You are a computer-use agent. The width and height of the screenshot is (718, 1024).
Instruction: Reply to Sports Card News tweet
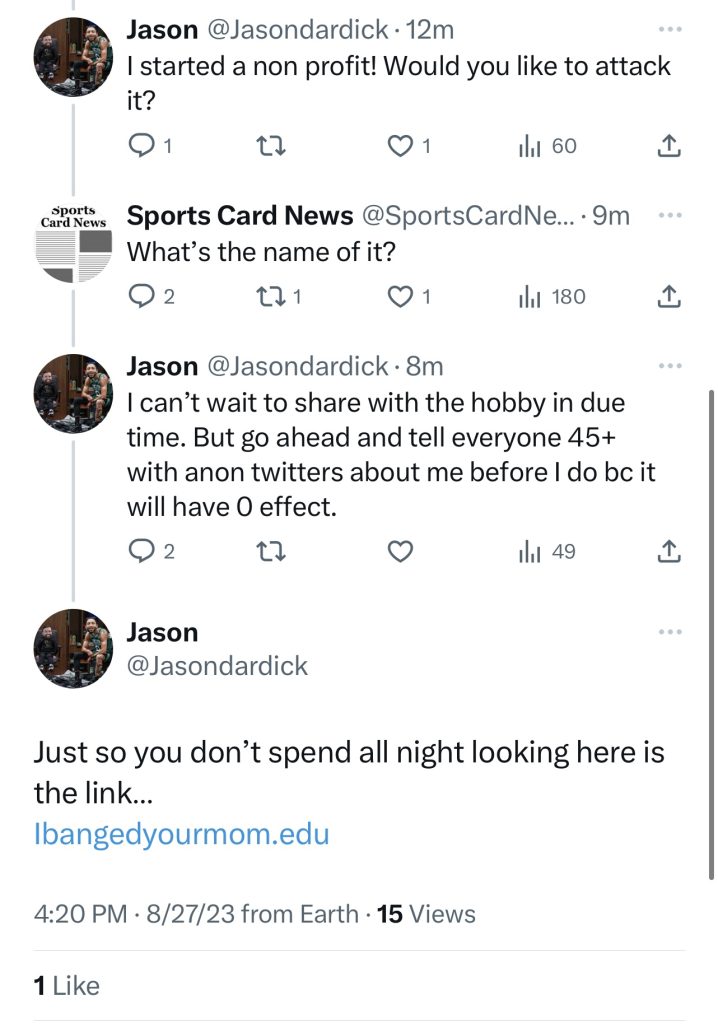[144, 297]
